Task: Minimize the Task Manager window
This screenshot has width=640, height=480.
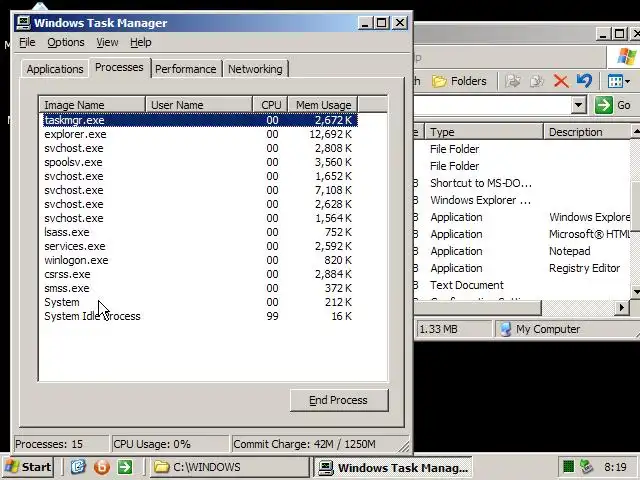Action: (365, 23)
